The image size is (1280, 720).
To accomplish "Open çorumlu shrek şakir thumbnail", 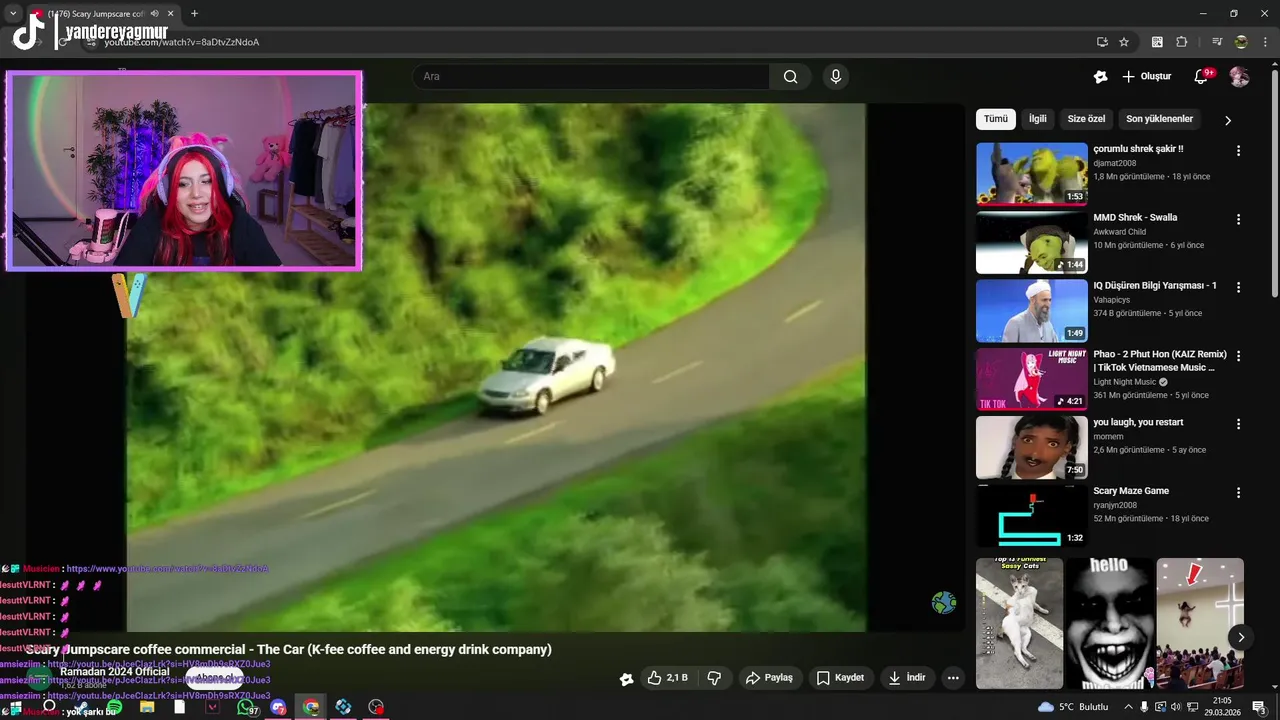I will click(x=1031, y=173).
